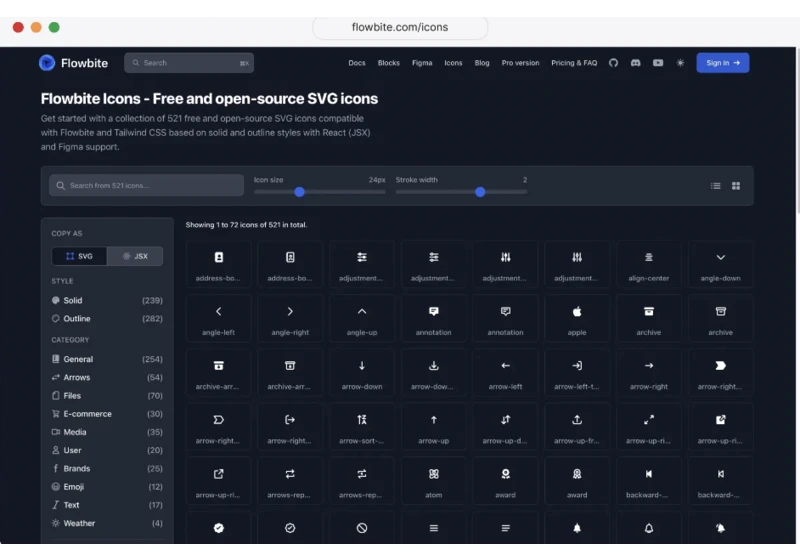Copy the arrow-sort icon

coord(362,427)
